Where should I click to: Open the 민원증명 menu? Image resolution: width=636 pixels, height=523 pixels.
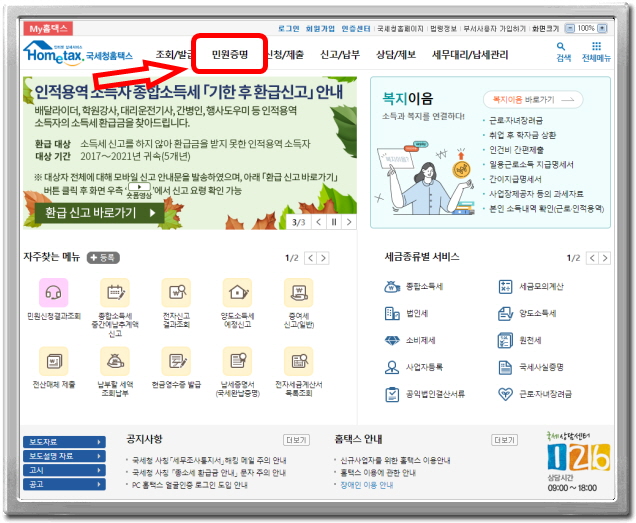point(230,54)
